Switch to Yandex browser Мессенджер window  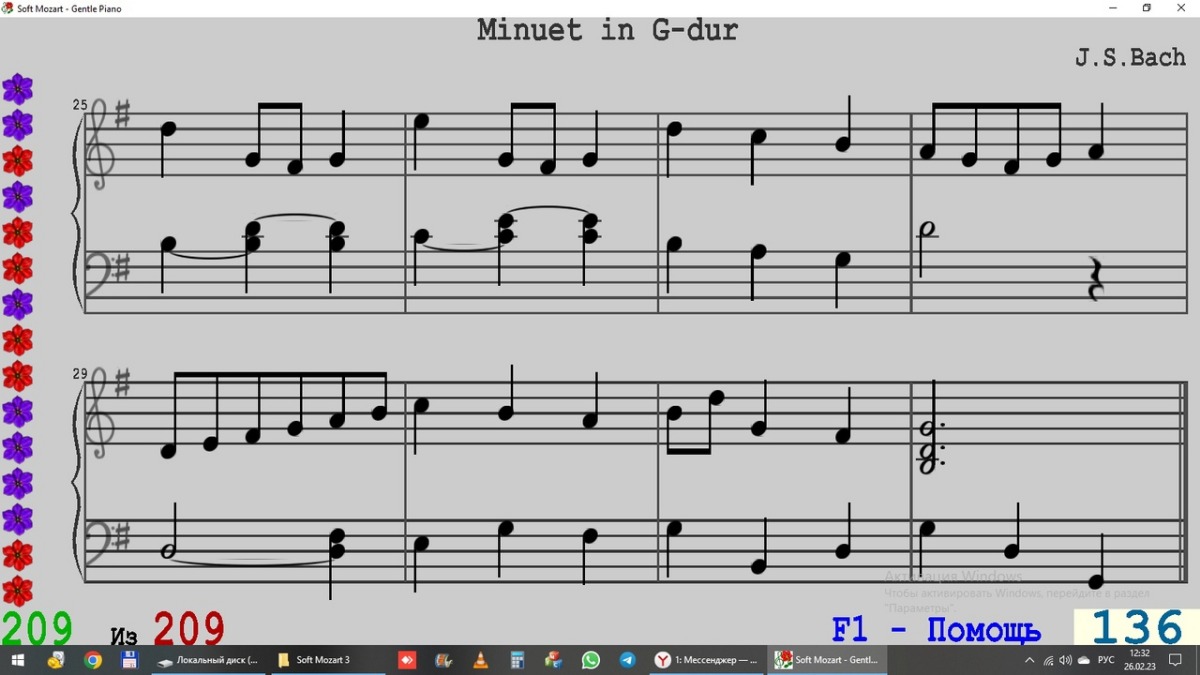707,660
